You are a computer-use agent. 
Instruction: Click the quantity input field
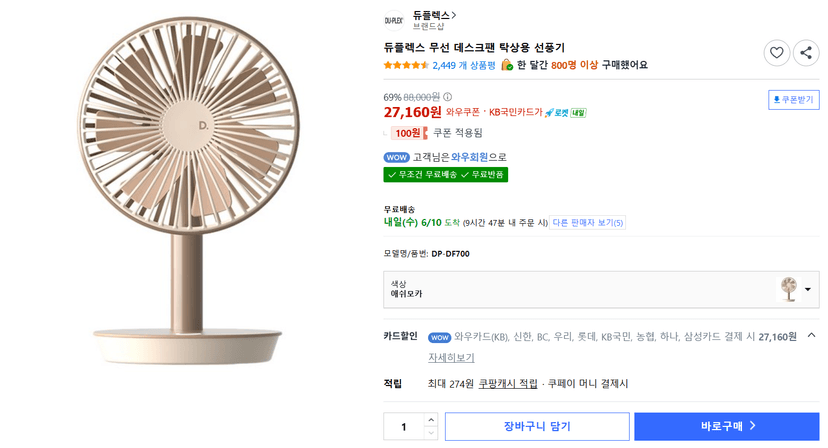[x=404, y=426]
